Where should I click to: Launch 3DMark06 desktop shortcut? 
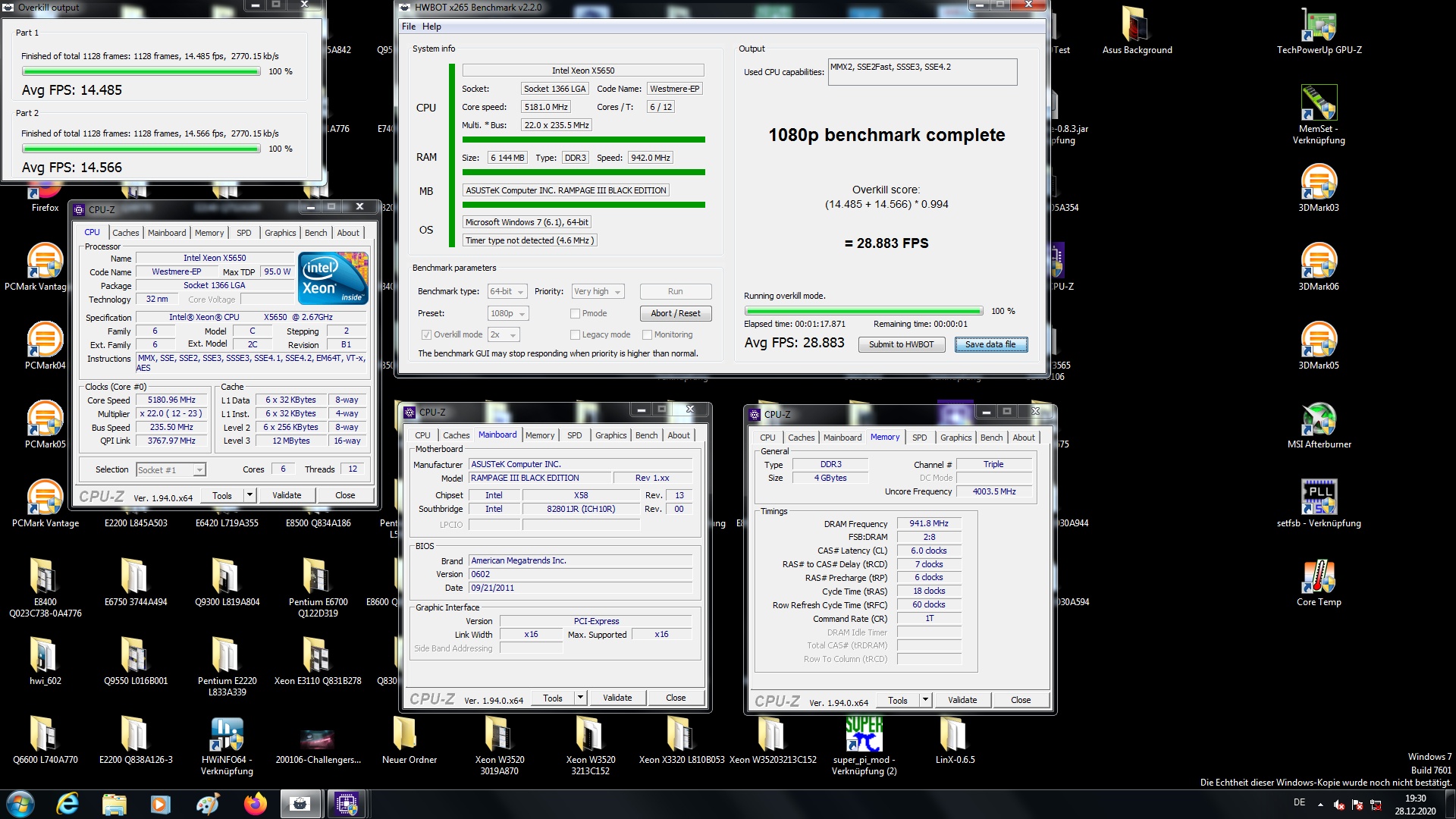[x=1319, y=266]
